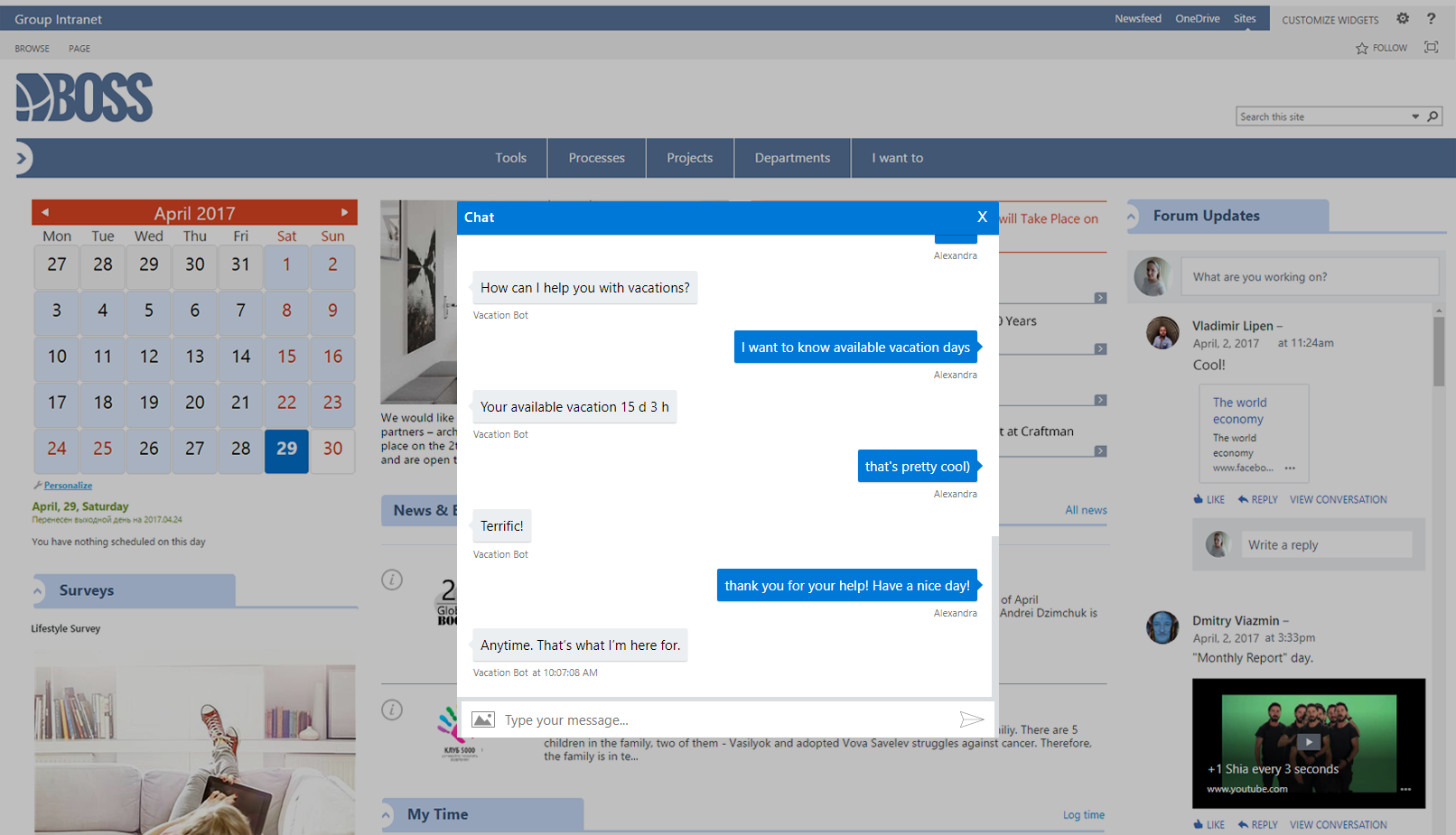Click the Type your message field

632,719
